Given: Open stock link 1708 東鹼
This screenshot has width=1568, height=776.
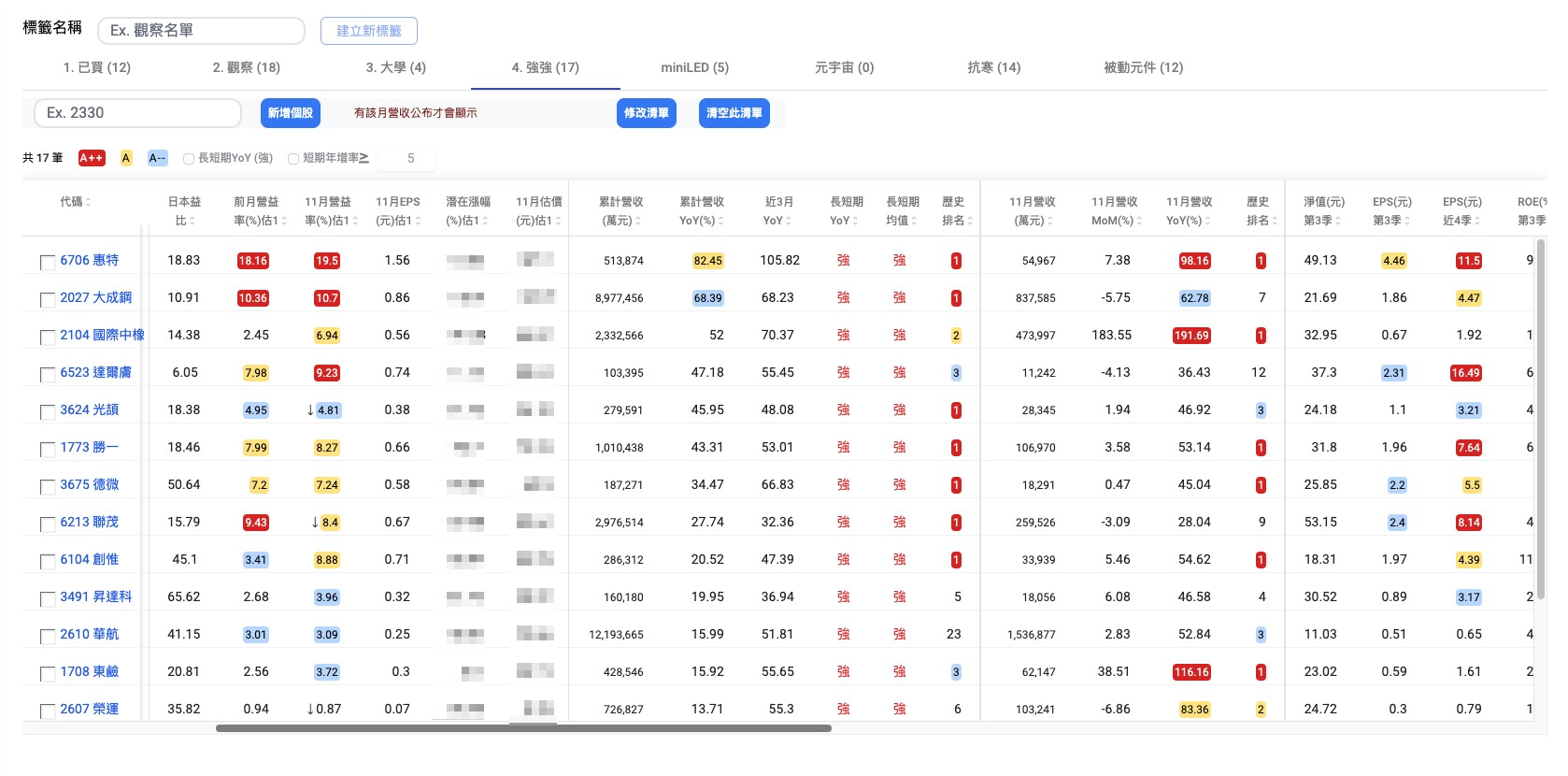Looking at the screenshot, I should click(x=90, y=671).
